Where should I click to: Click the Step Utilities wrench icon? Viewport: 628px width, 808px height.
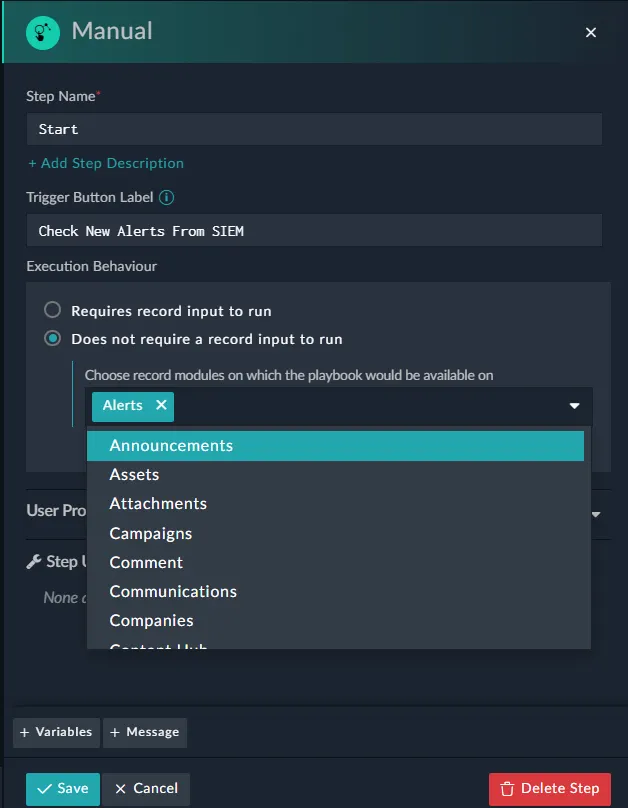33,562
